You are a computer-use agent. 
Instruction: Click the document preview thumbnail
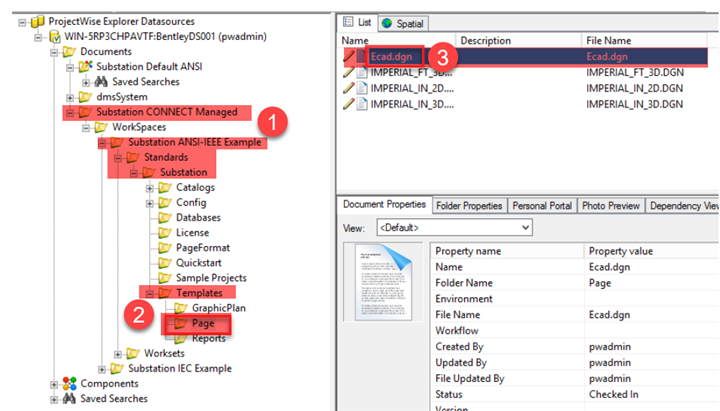click(383, 282)
